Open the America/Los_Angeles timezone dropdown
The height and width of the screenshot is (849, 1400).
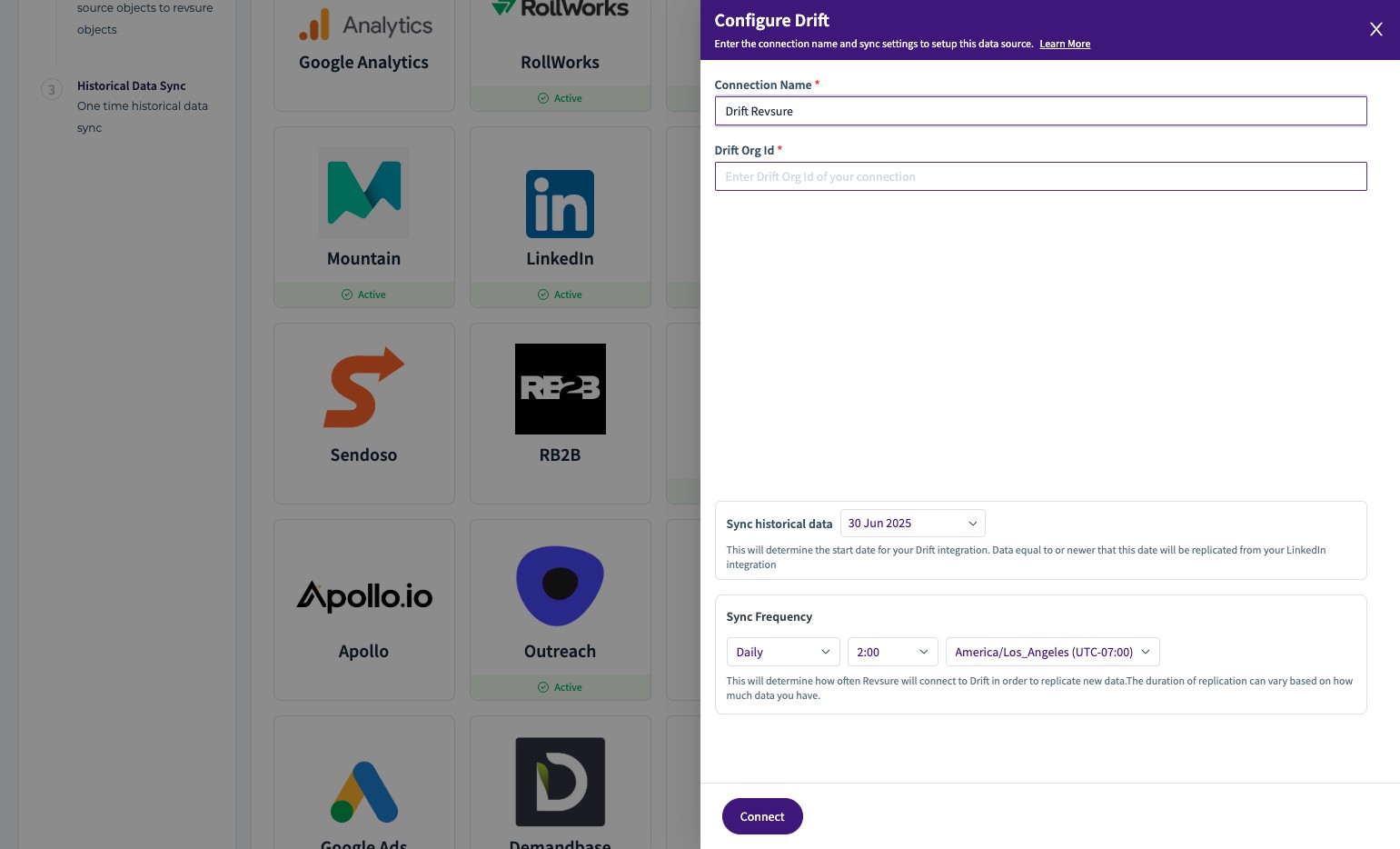coord(1052,652)
